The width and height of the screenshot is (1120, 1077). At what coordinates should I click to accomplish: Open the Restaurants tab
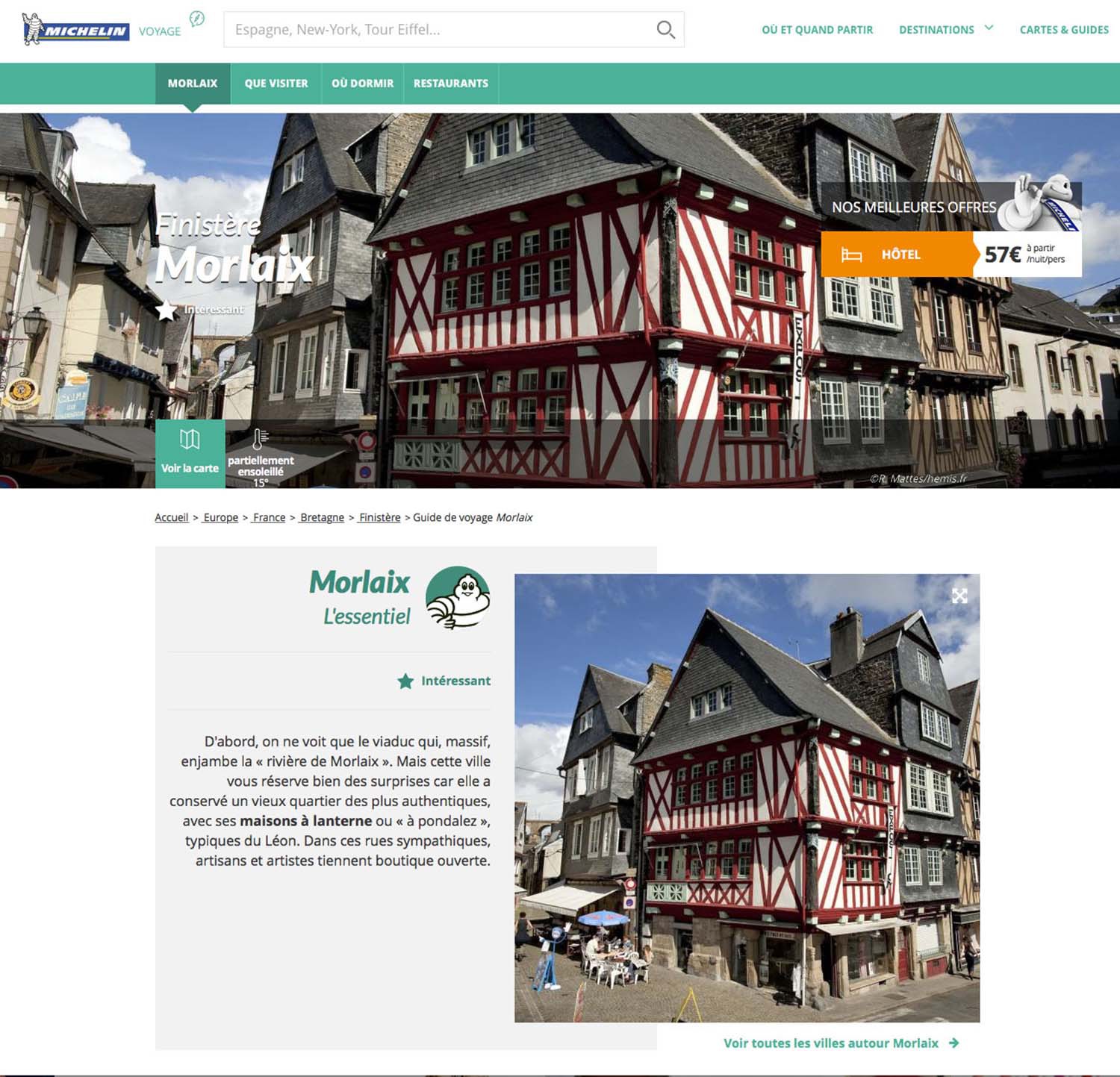click(x=451, y=84)
